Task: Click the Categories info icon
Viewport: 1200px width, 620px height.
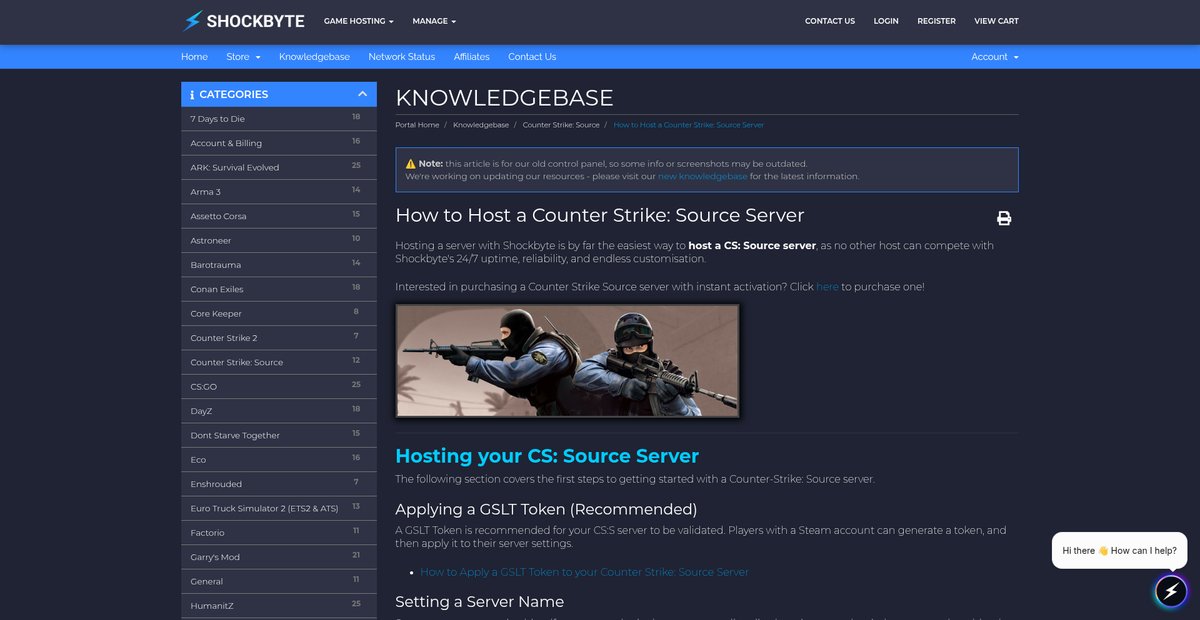Action: [x=191, y=95]
